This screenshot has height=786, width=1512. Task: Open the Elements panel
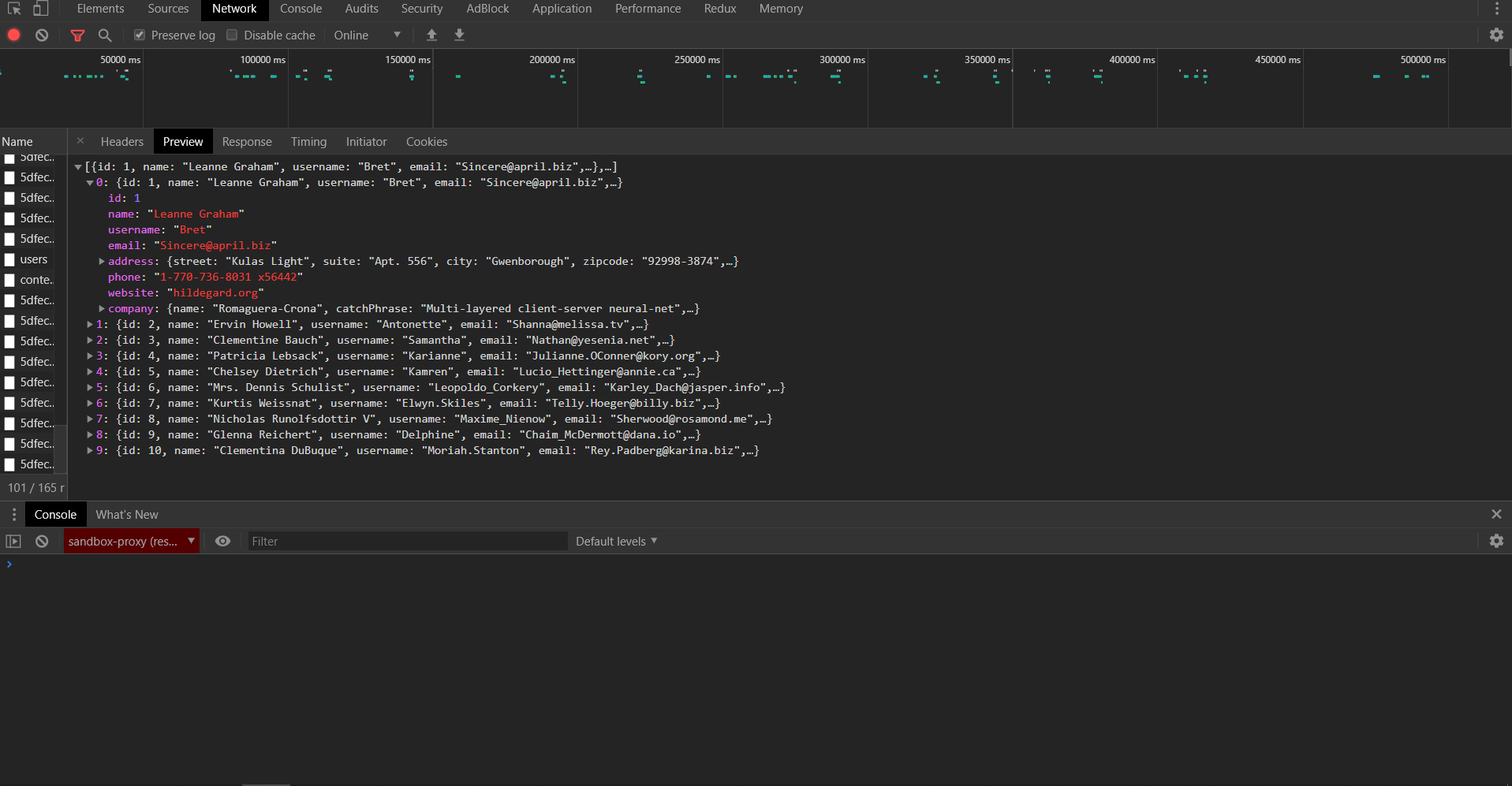pos(100,9)
